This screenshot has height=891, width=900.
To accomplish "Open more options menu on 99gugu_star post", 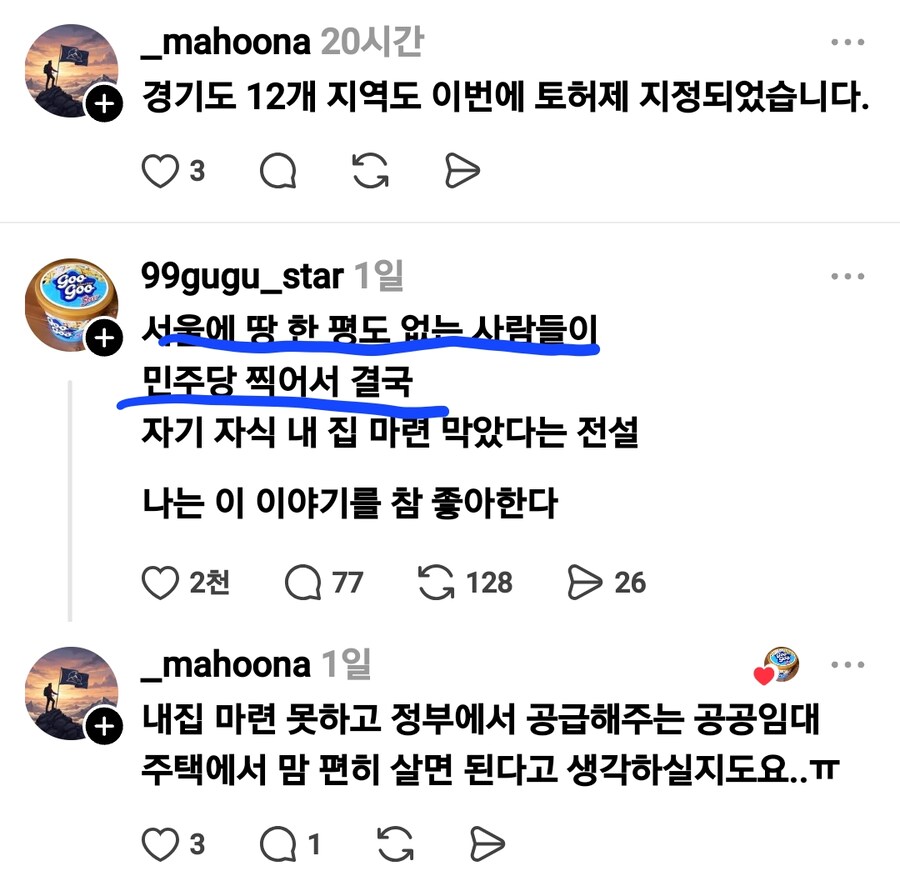I will 848,276.
